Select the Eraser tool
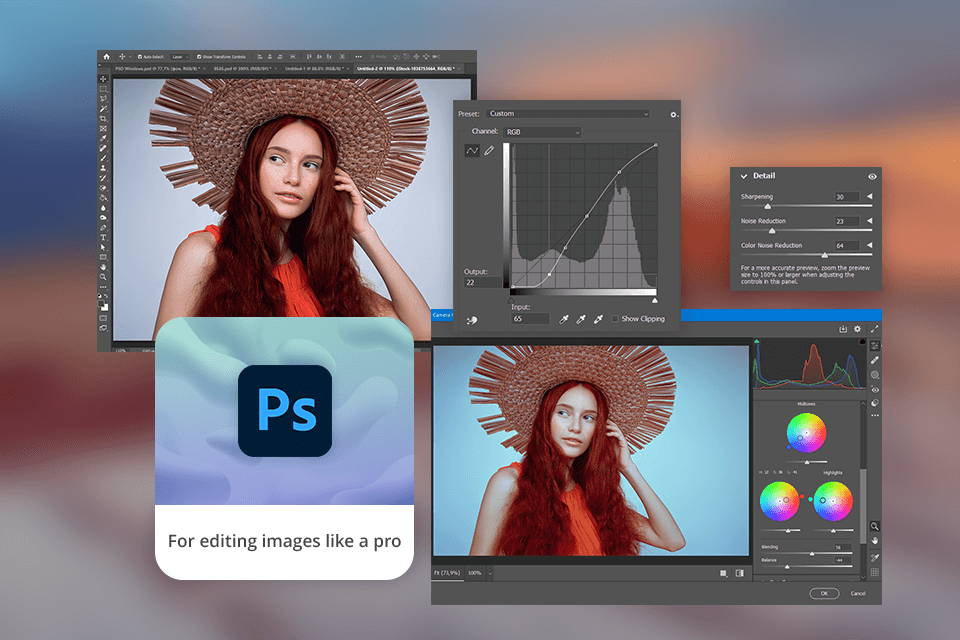Image resolution: width=960 pixels, height=640 pixels. pos(103,188)
